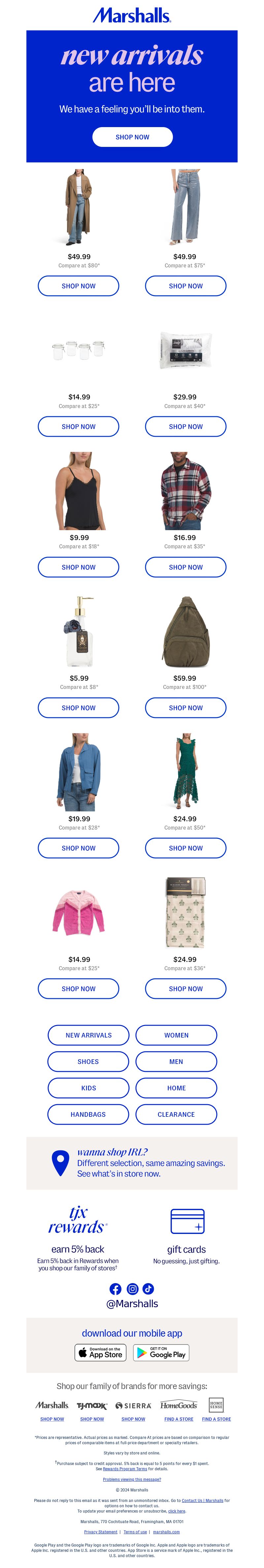264x1568 pixels.
Task: Open the TikTok social icon
Action: click(148, 1289)
